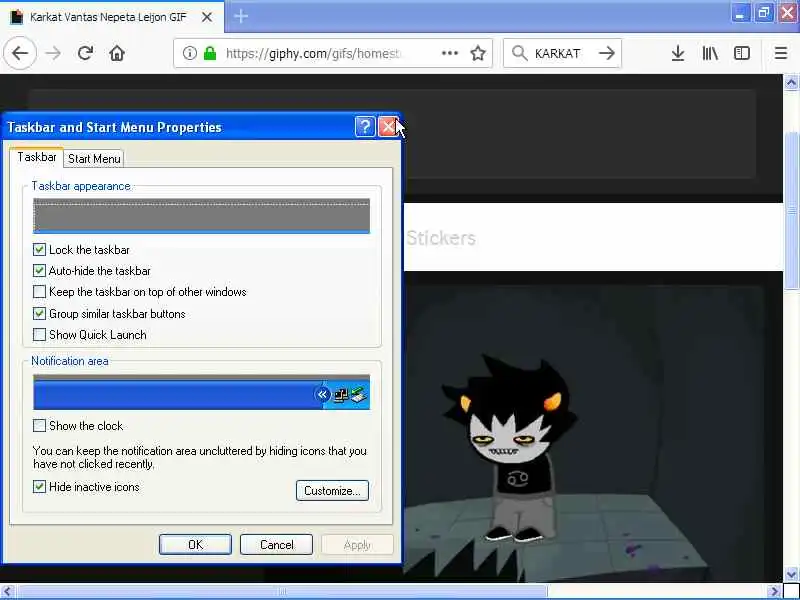This screenshot has height=600, width=800.
Task: Uncheck Lock the taskbar
Action: point(39,249)
